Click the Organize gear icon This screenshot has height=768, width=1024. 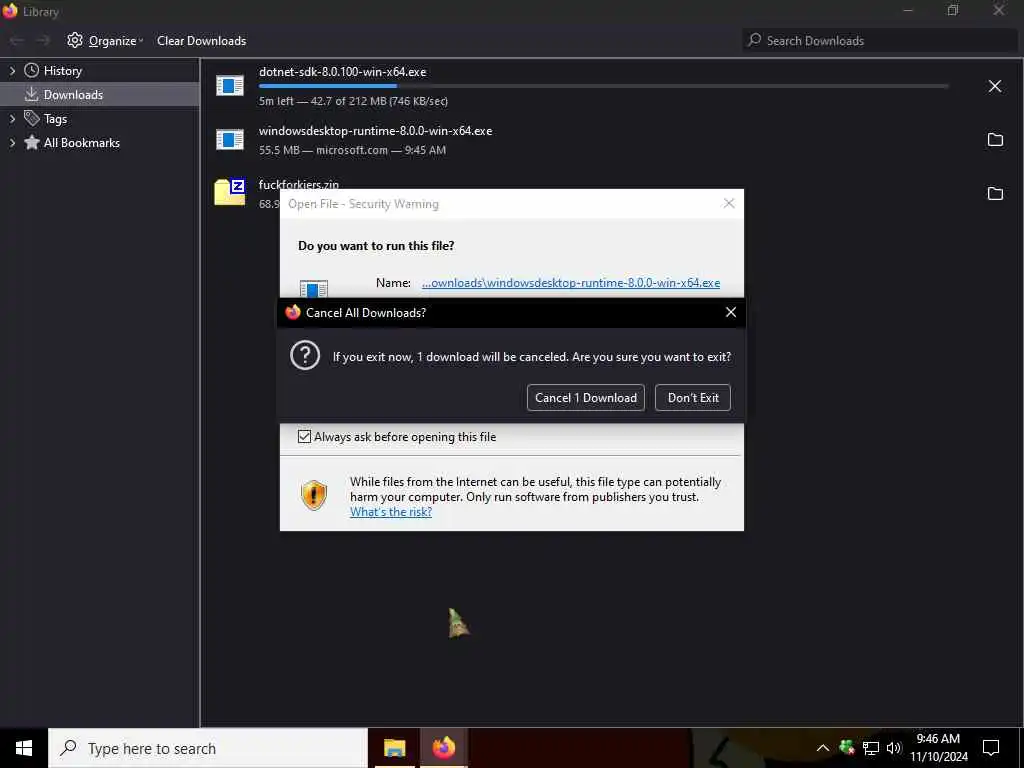click(75, 40)
